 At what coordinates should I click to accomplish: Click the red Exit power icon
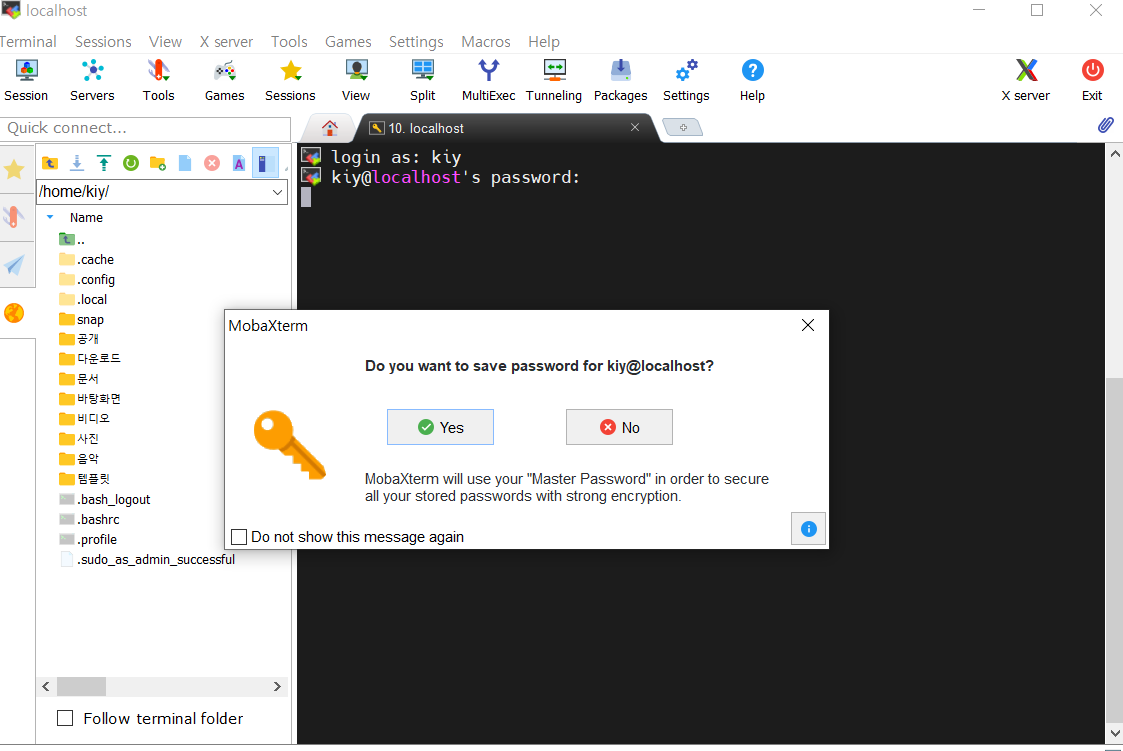(1092, 81)
